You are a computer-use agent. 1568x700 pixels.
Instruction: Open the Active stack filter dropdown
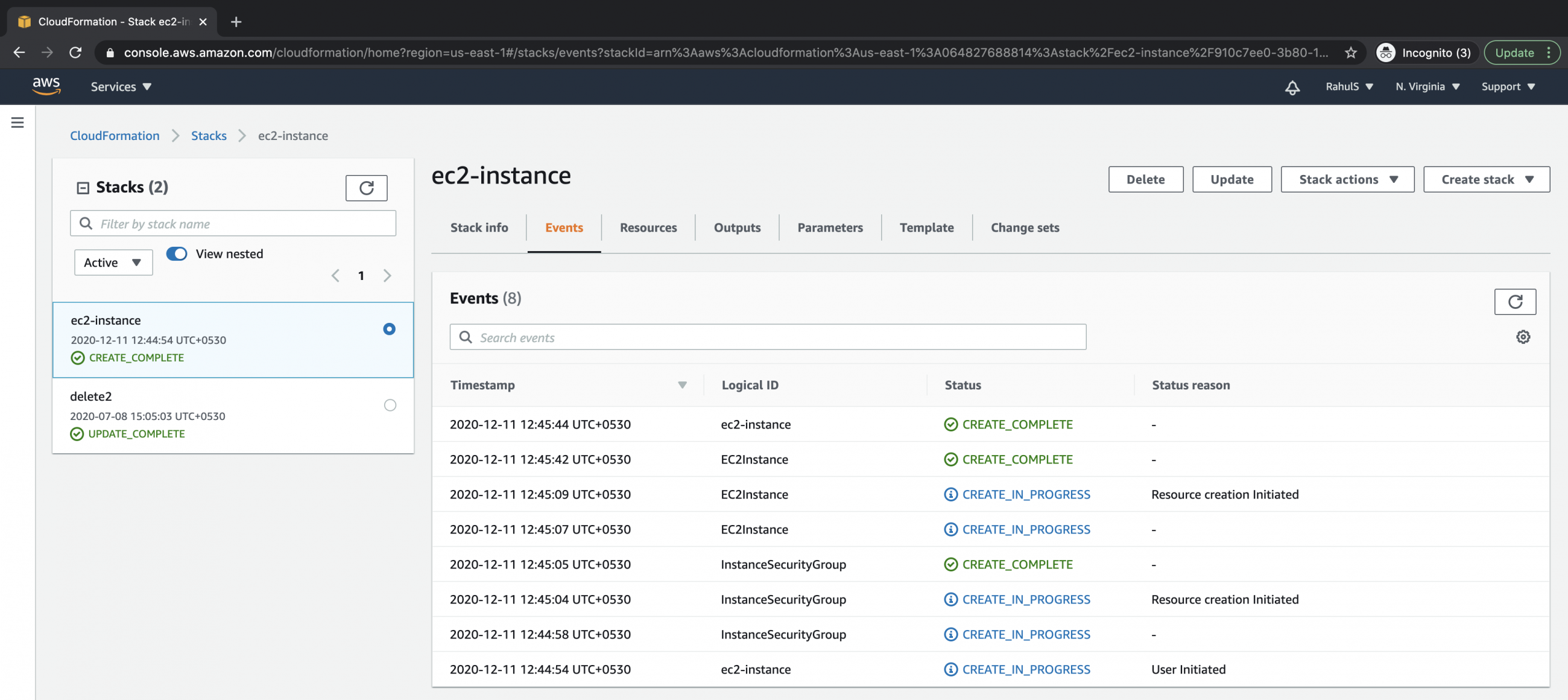pos(113,262)
